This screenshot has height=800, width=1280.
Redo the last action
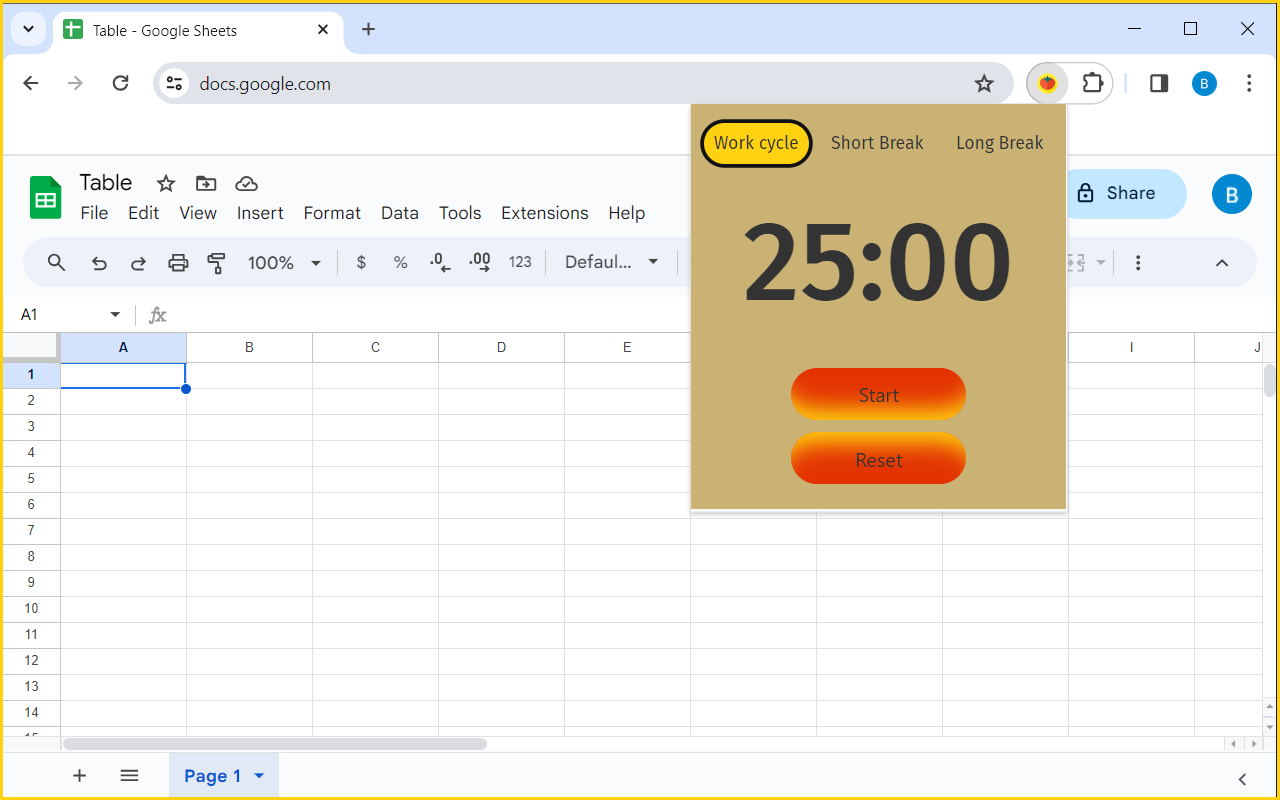(139, 263)
